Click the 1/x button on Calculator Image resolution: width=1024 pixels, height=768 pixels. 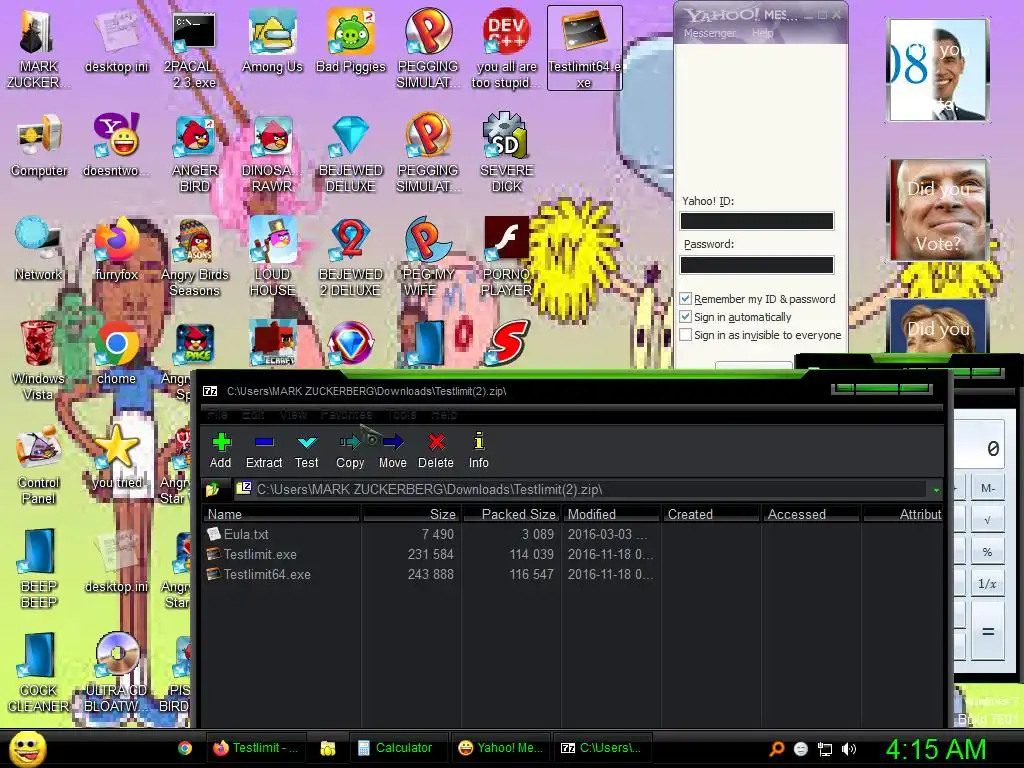tap(987, 583)
